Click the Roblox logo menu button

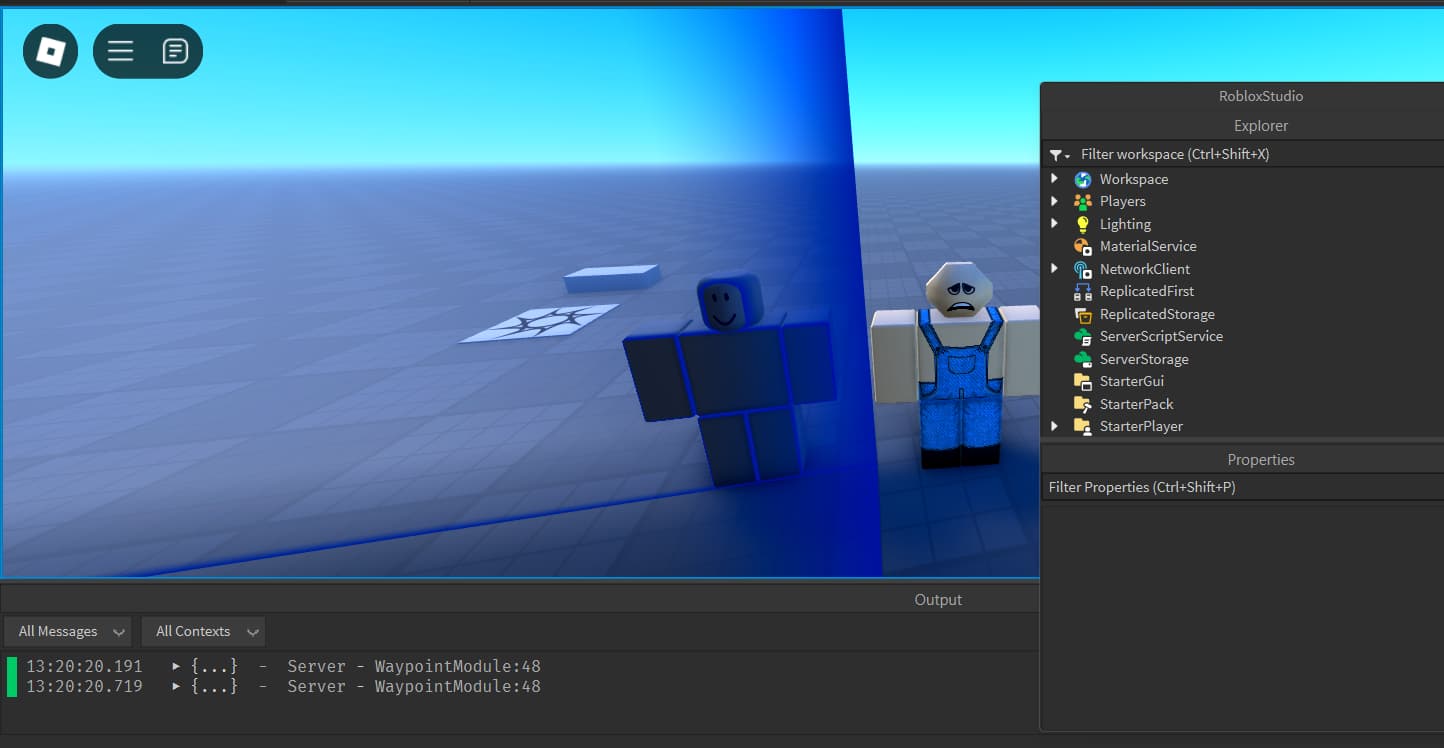pos(50,51)
